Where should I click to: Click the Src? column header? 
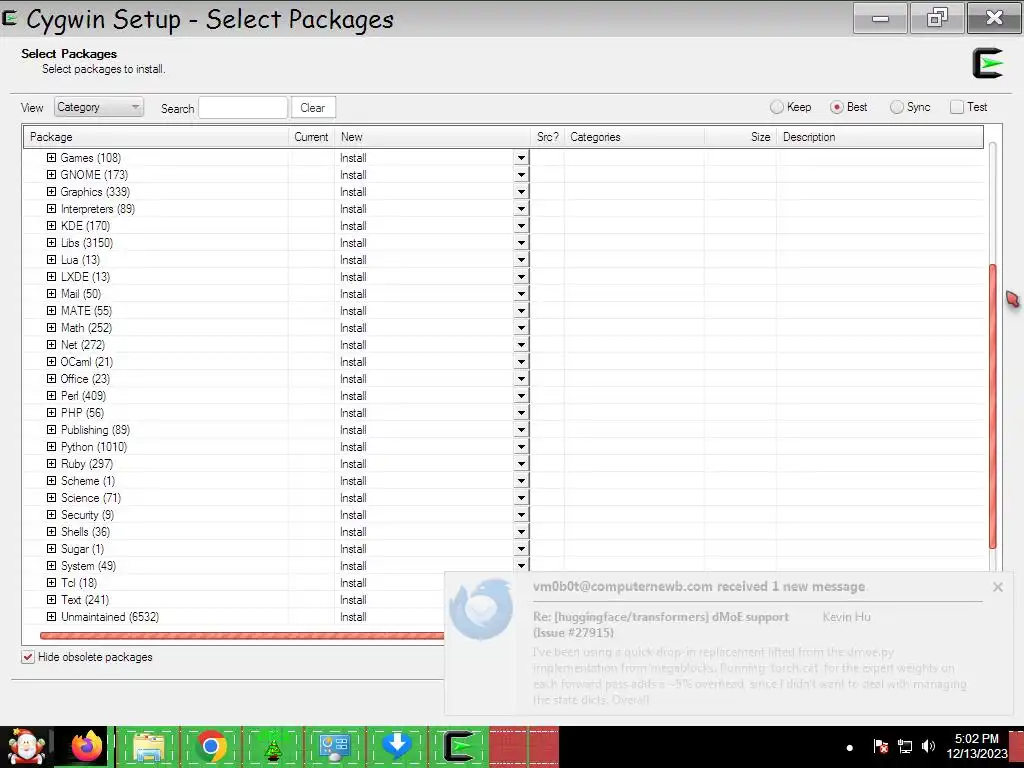(548, 137)
